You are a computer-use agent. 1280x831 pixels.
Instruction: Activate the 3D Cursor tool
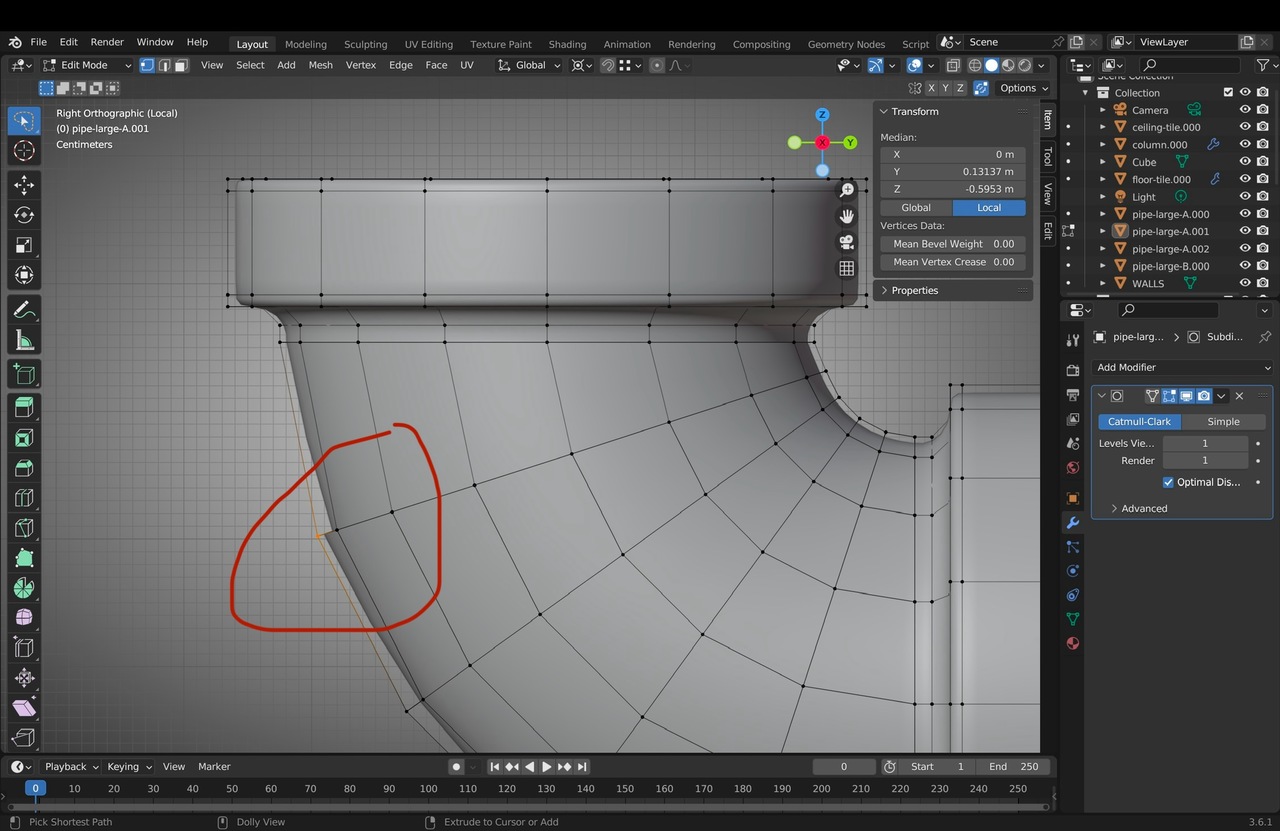pos(24,151)
